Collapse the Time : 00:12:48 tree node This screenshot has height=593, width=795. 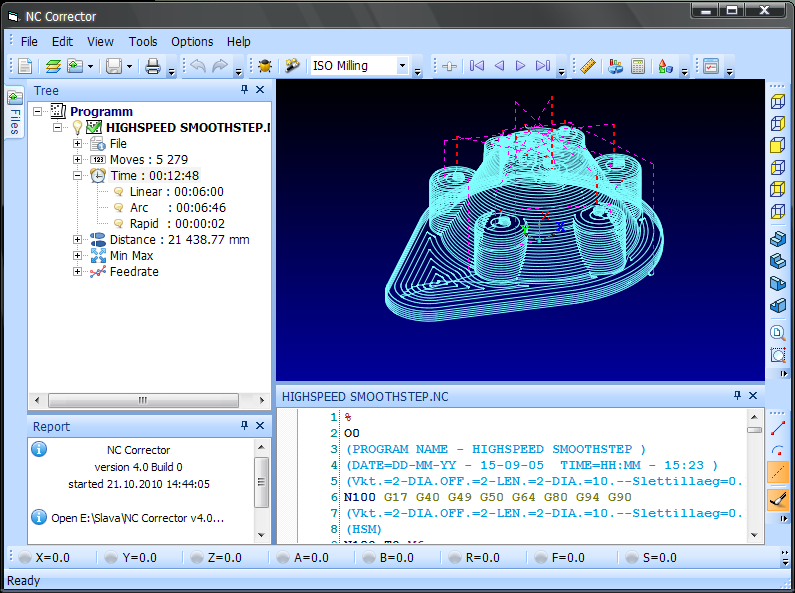click(x=78, y=175)
